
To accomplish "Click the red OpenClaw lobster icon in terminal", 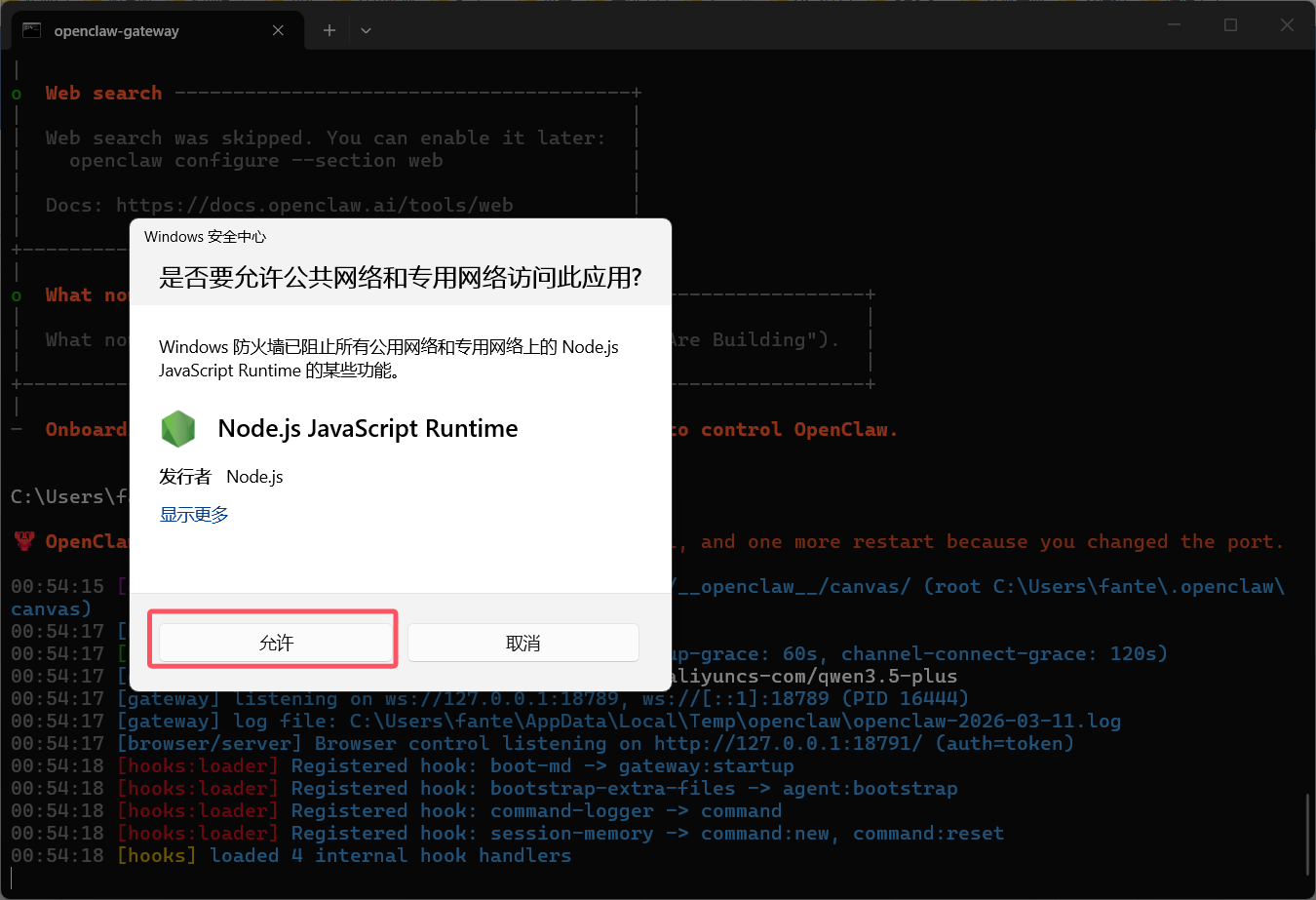I will 24,541.
